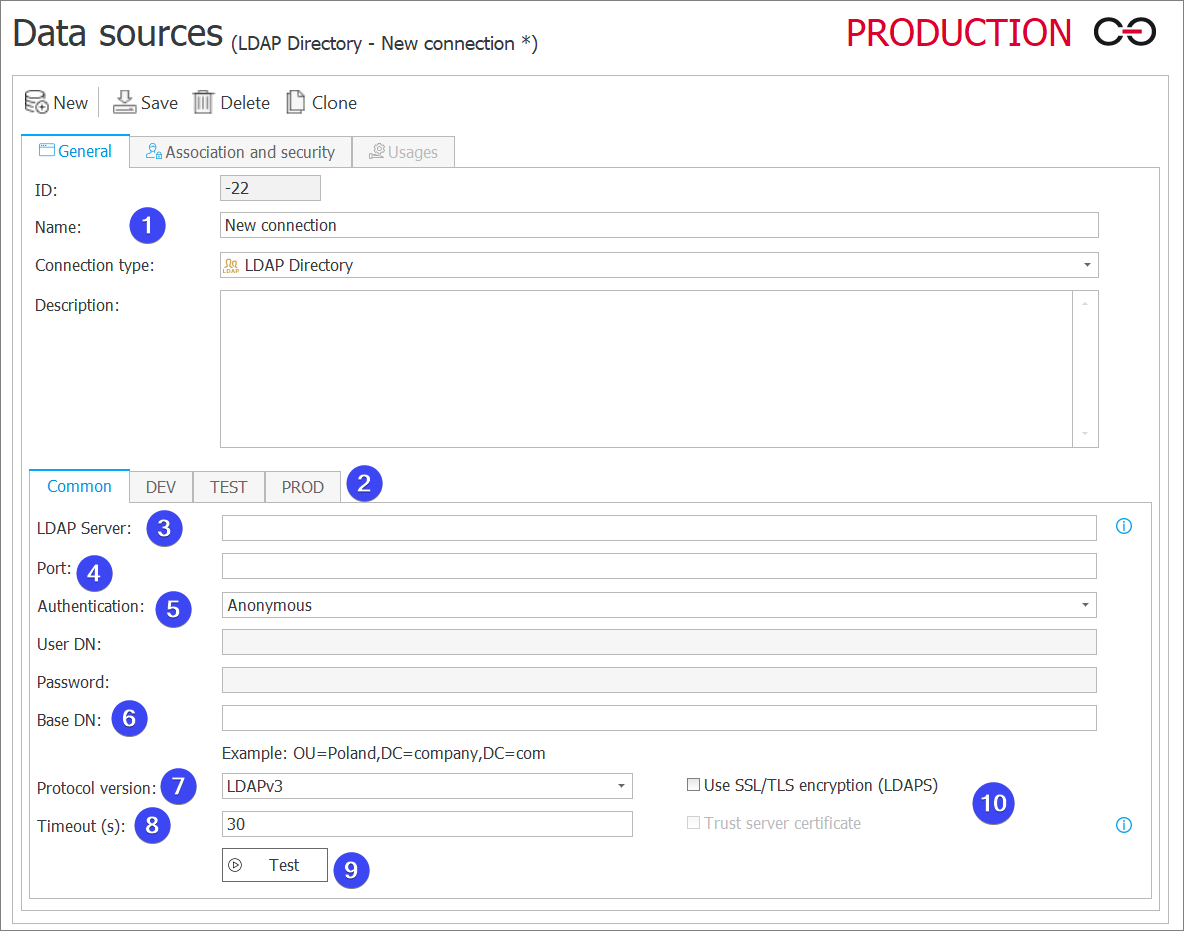1184x931 pixels.
Task: Open Association and security tab
Action: click(x=240, y=152)
